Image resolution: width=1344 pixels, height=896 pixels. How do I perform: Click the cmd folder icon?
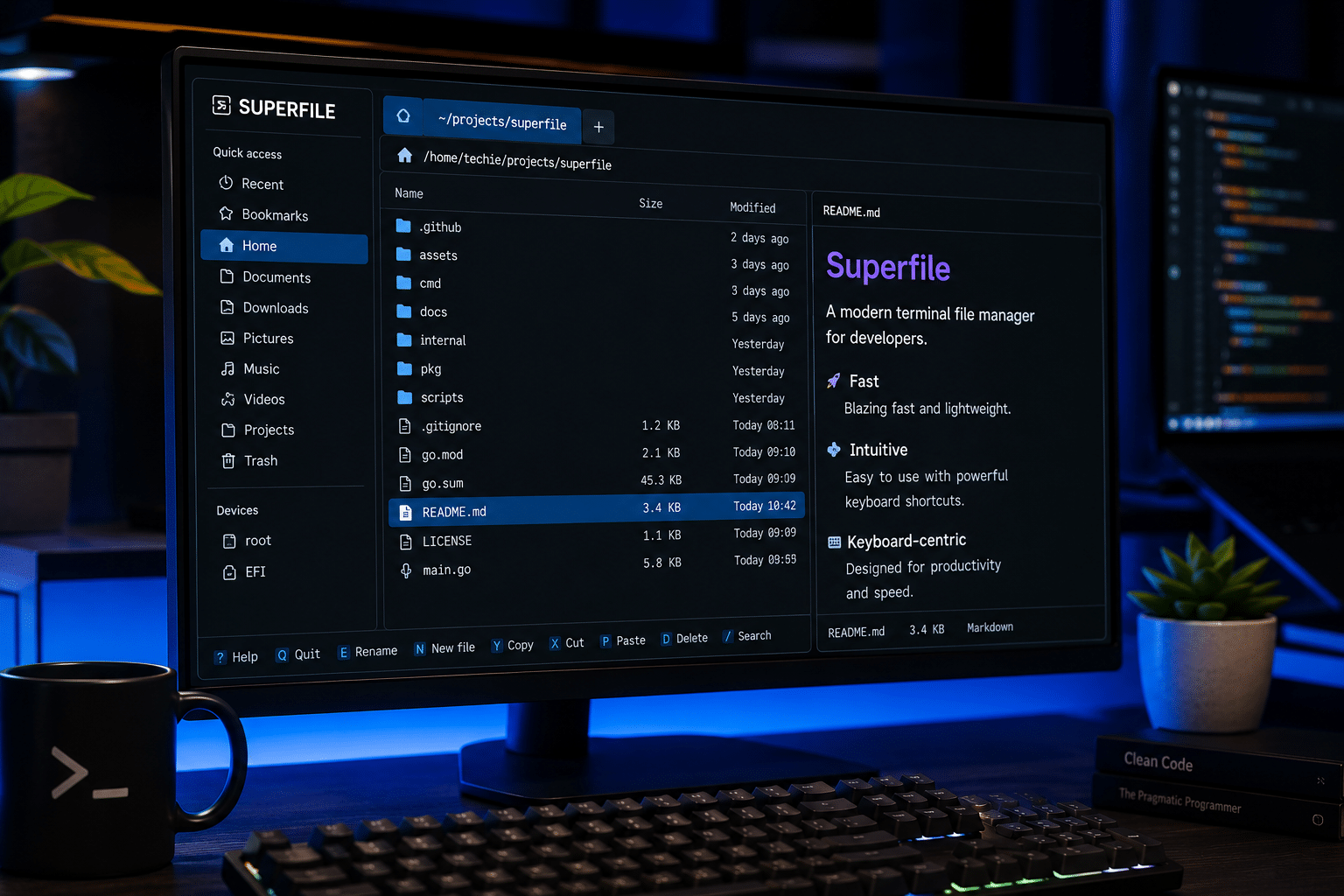tap(403, 283)
